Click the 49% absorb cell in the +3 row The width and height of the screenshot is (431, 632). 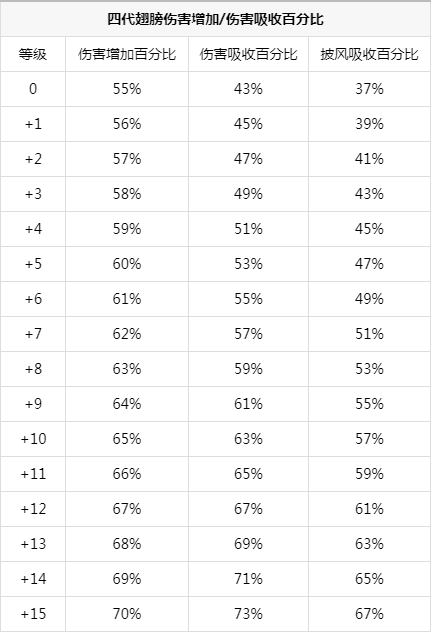(x=248, y=194)
